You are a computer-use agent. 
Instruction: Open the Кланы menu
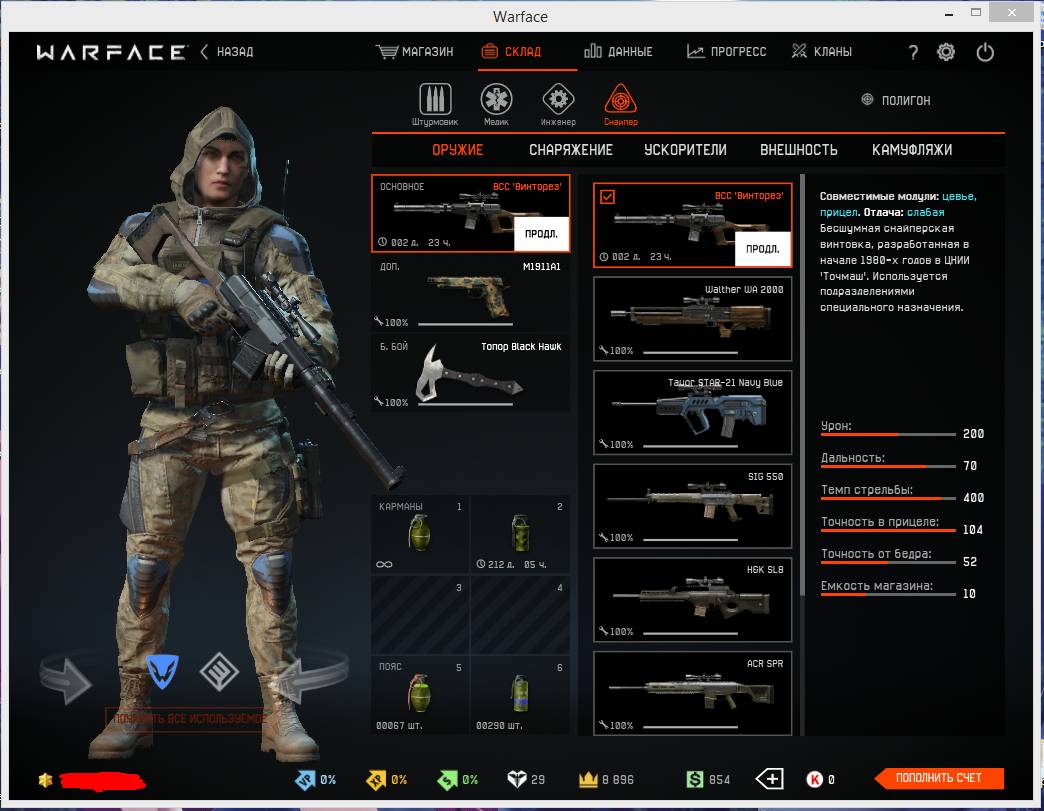822,51
